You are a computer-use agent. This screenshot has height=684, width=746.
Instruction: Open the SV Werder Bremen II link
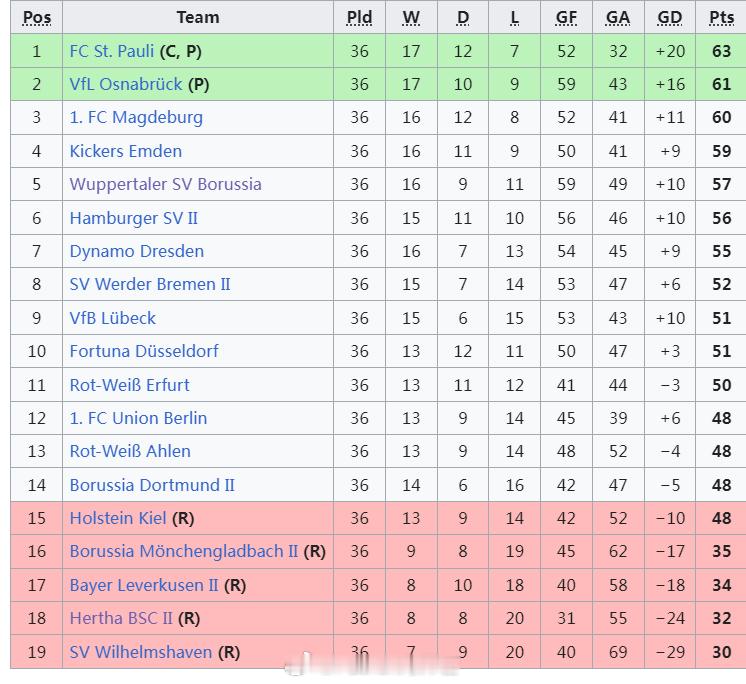[150, 284]
